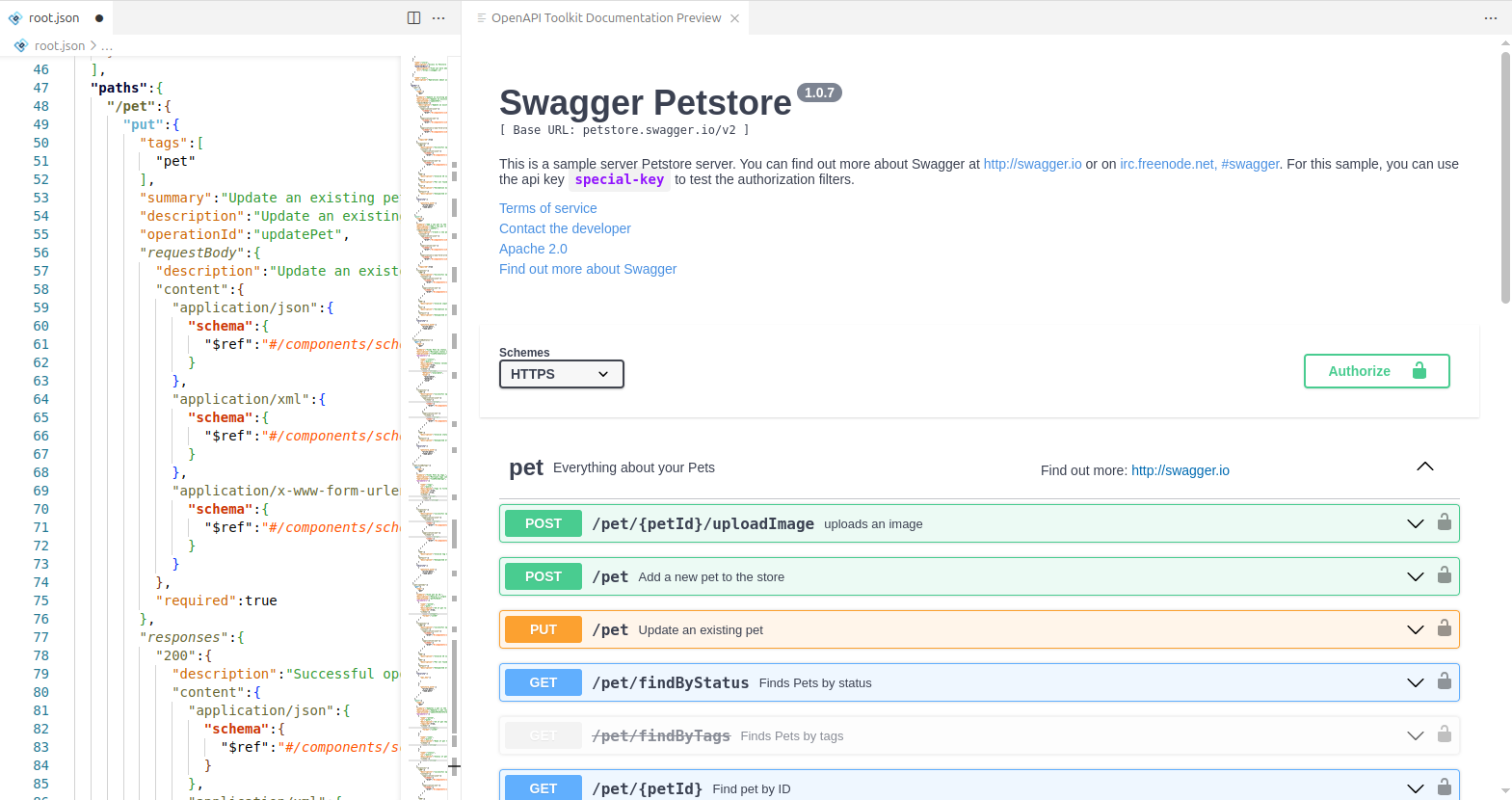Click the lock icon on the PUT /pet row

(x=1444, y=628)
